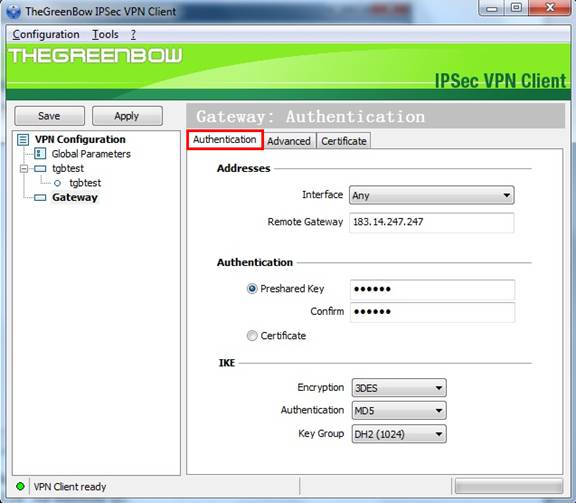The height and width of the screenshot is (503, 576).
Task: Click the Confirm password field
Action: (x=432, y=312)
